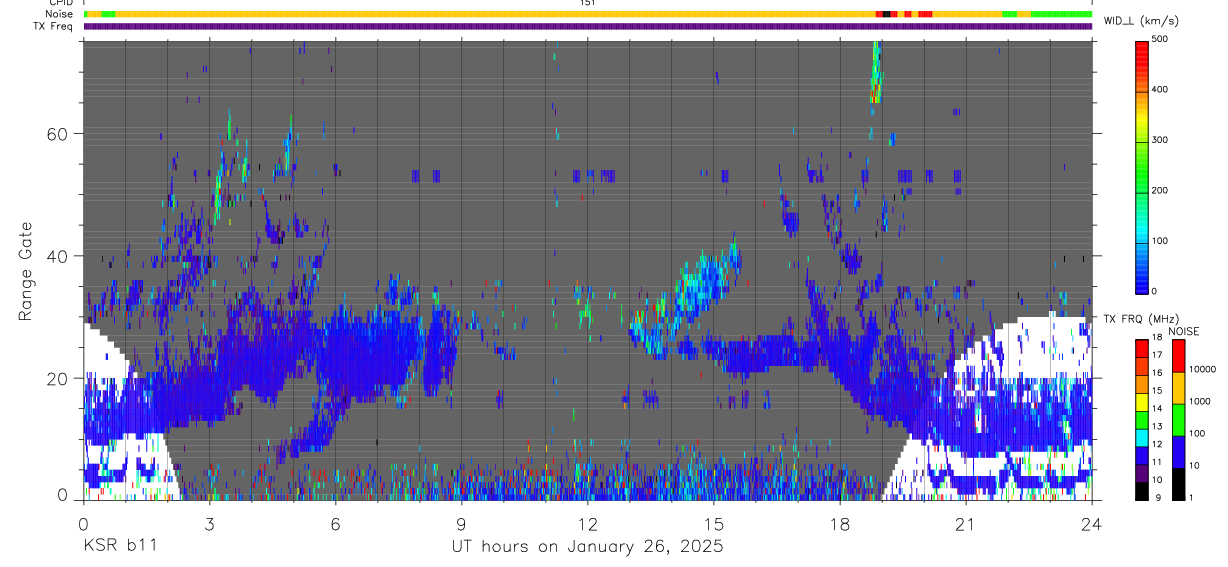Image resolution: width=1228 pixels, height=567 pixels.
Task: Click the 1000 label on NOISE legend
Action: (x=1201, y=401)
